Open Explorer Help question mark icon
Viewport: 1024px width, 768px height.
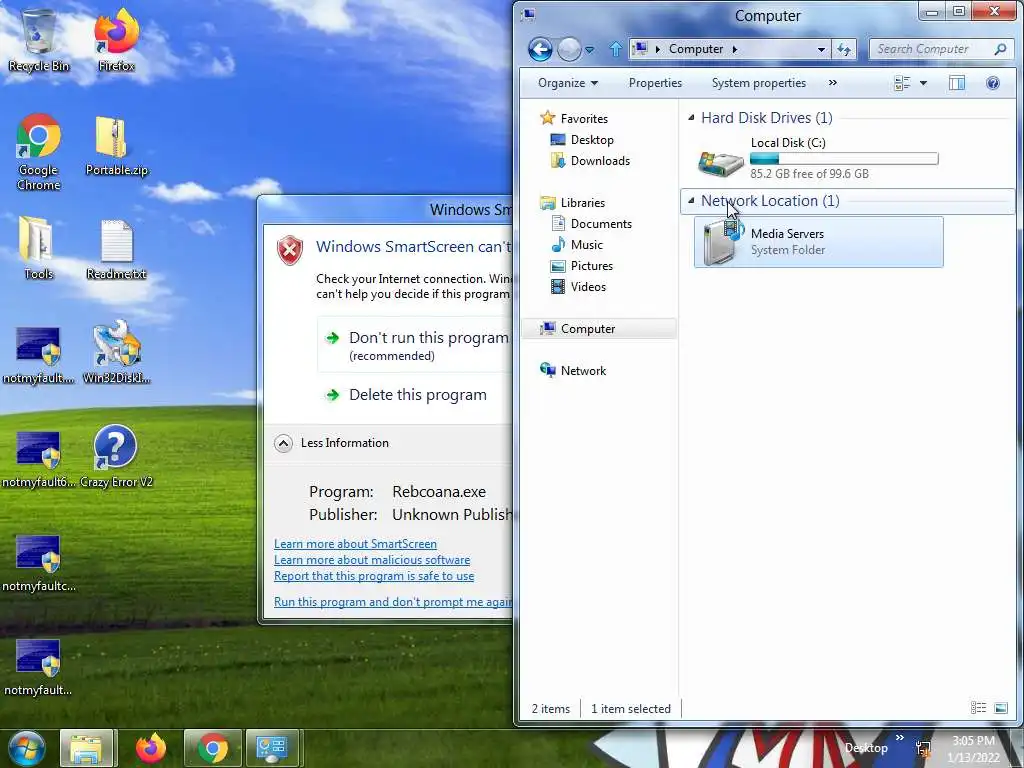tap(993, 83)
